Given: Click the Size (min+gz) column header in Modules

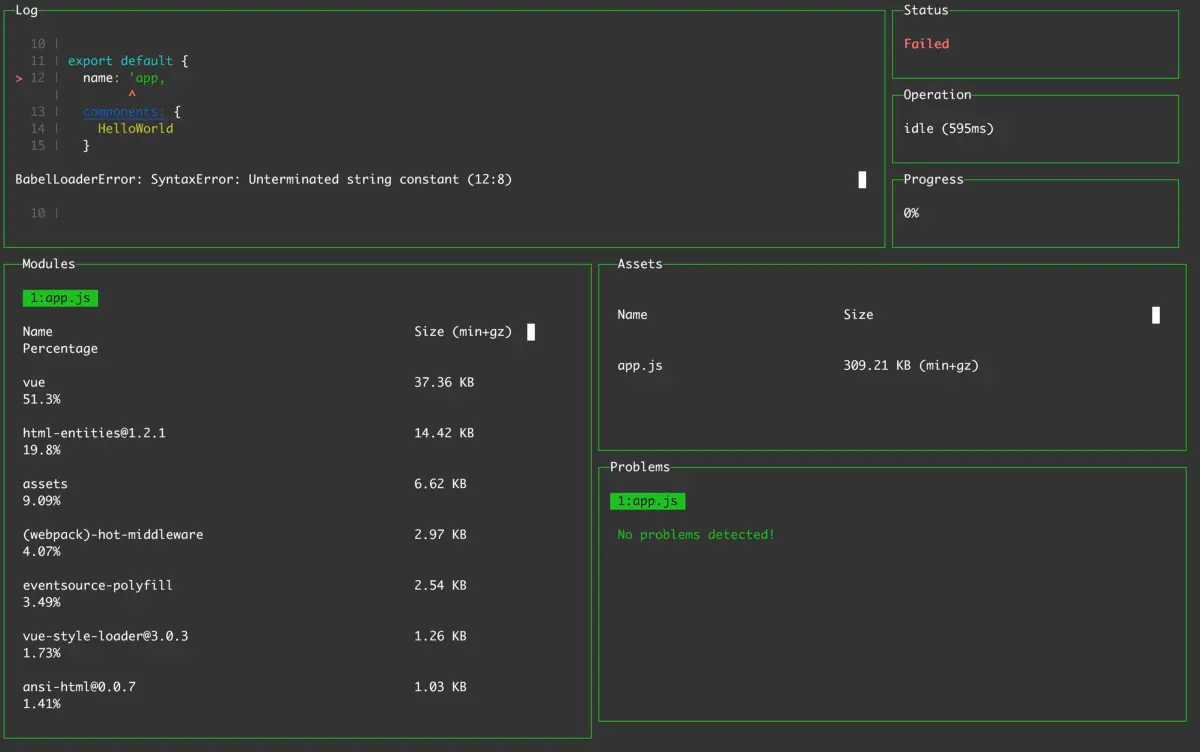Looking at the screenshot, I should tap(463, 332).
